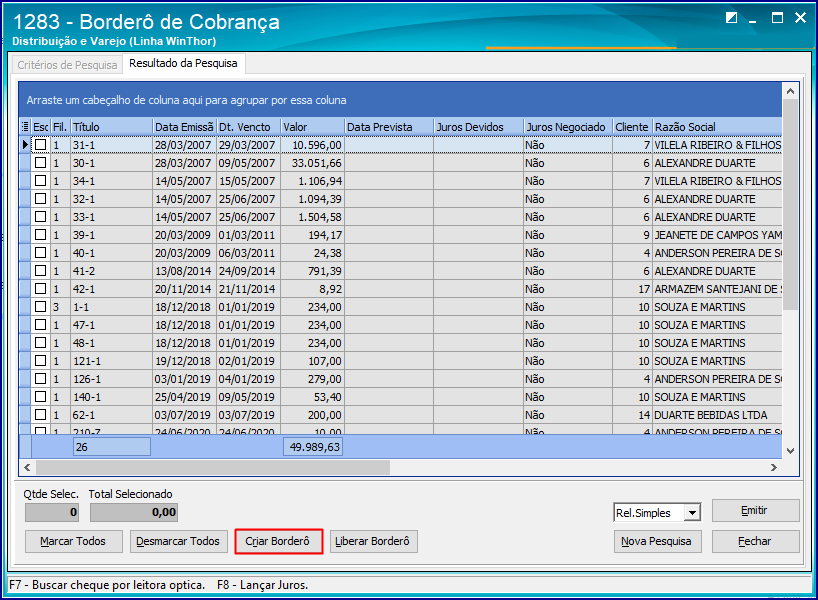The image size is (818, 600).
Task: Maximize the Borderô de Cobrança window
Action: coord(778,18)
